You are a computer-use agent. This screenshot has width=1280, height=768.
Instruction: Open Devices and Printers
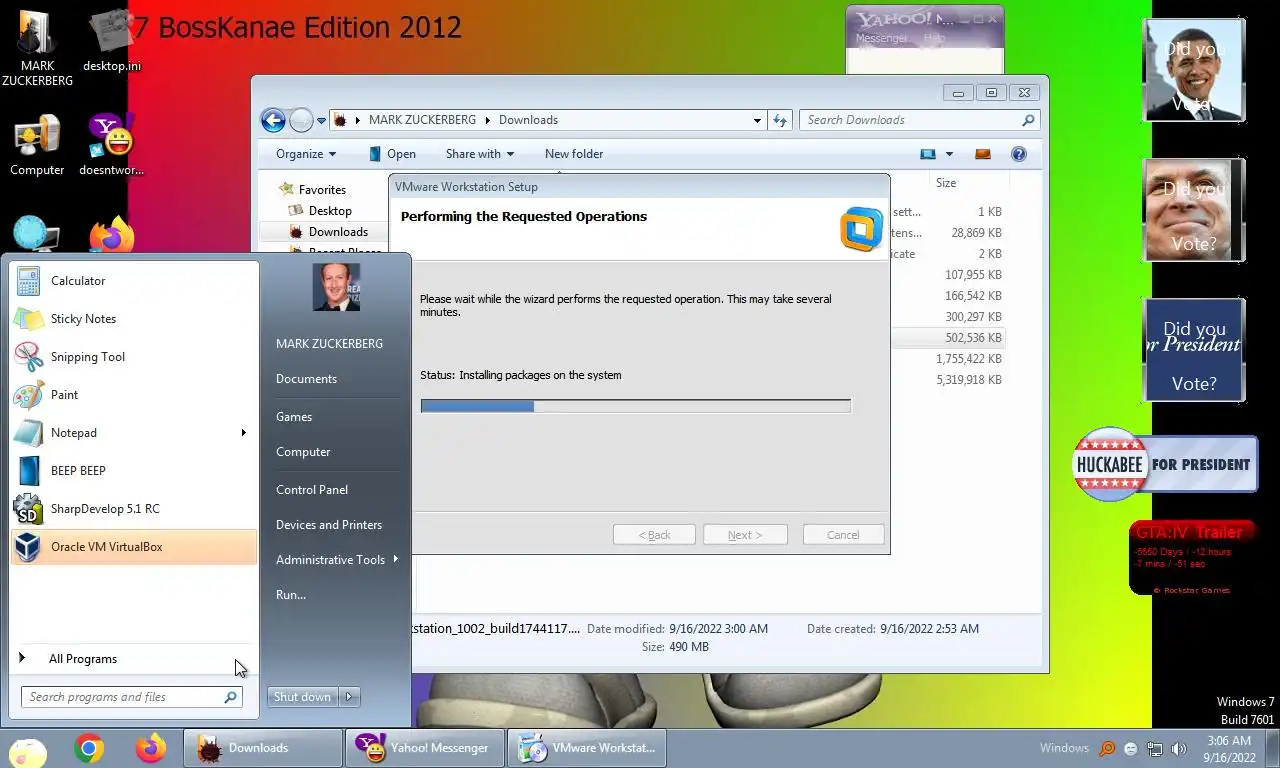click(329, 525)
